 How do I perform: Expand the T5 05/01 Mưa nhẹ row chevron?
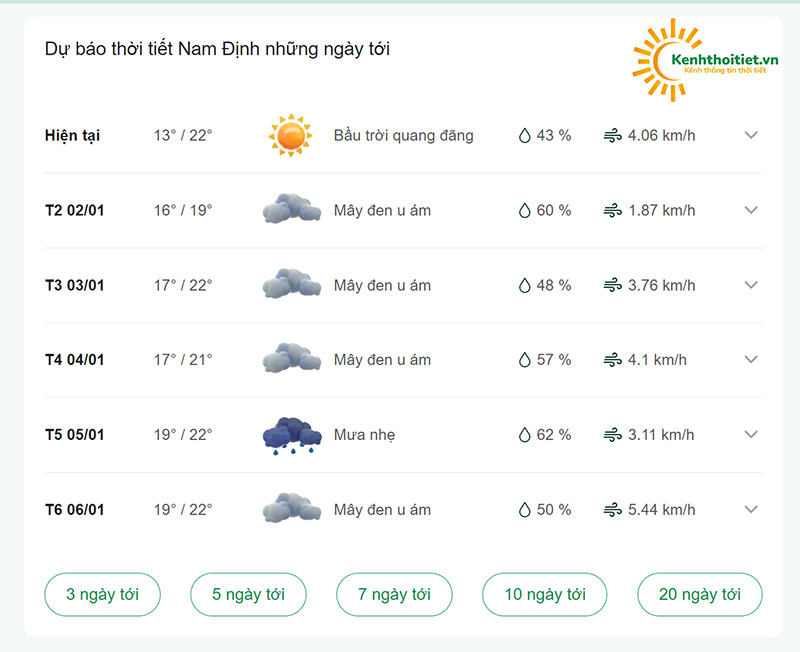point(751,435)
